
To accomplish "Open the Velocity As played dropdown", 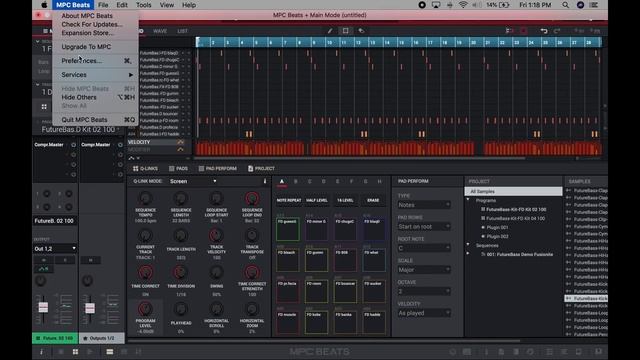I will tap(424, 313).
